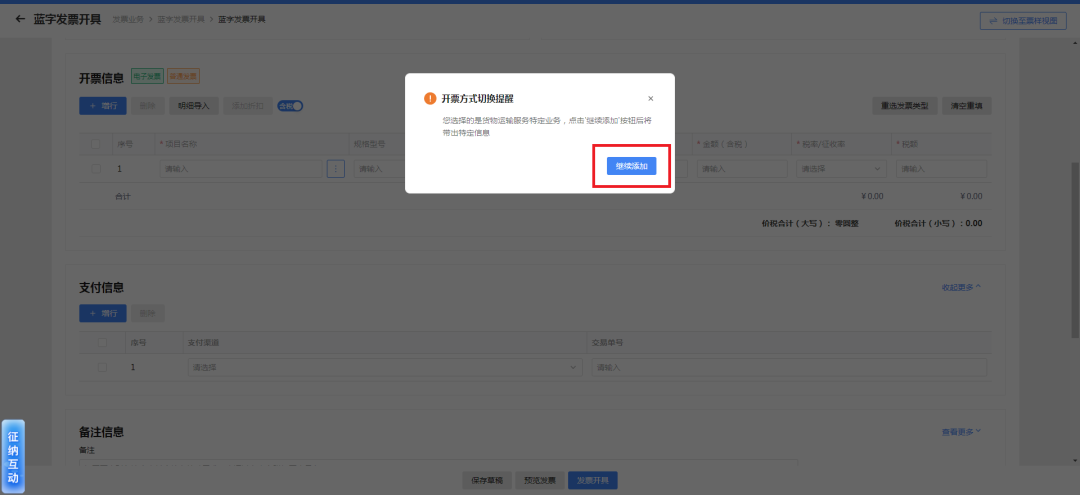The height and width of the screenshot is (496, 1080).
Task: Click the 继续添加 button in the dialog
Action: tap(631, 167)
